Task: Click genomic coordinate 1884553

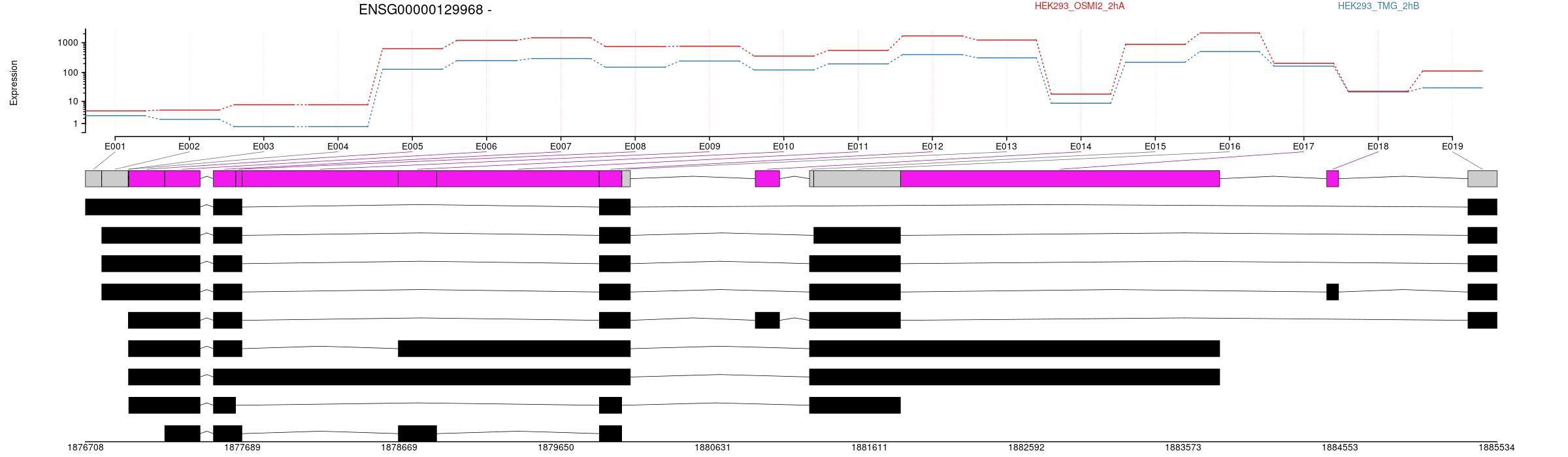Action: (x=1340, y=448)
